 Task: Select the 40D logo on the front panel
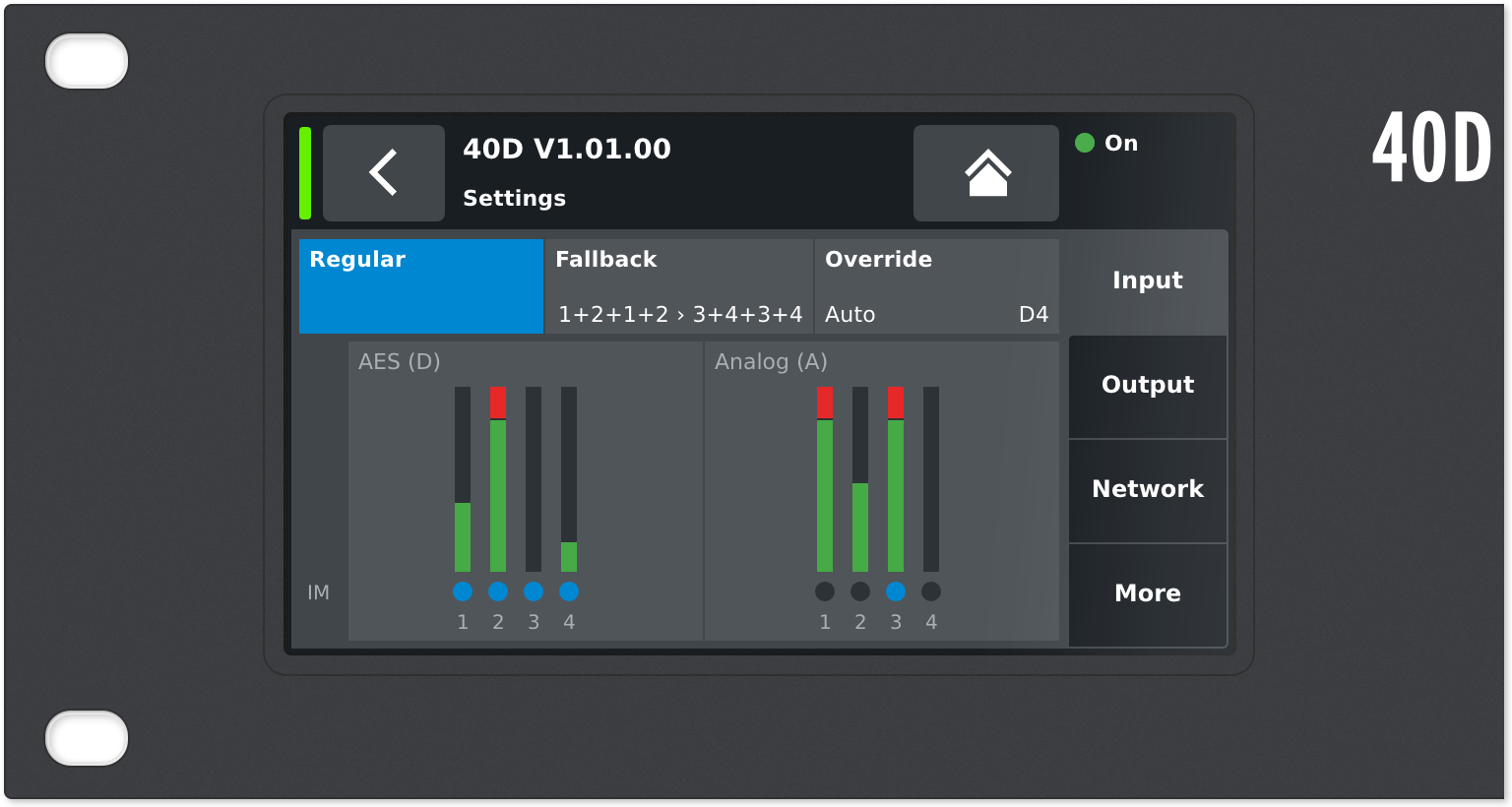coord(1432,148)
